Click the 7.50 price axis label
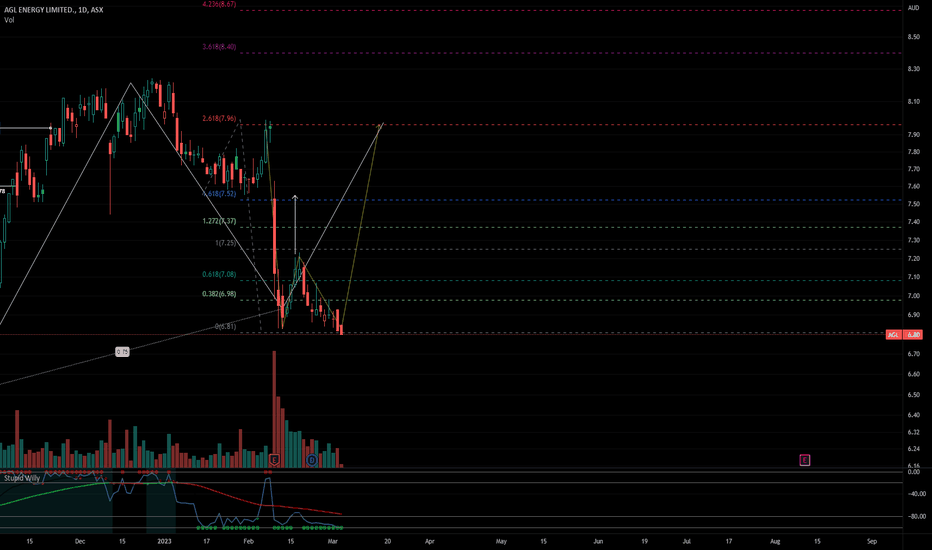932x550 pixels. click(914, 204)
